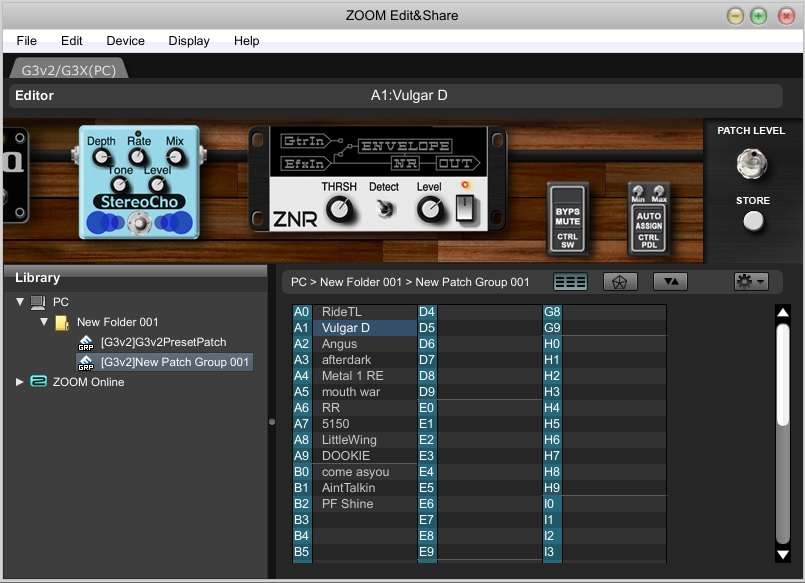
Task: Click the patch list scrollbar thumb
Action: point(782,375)
